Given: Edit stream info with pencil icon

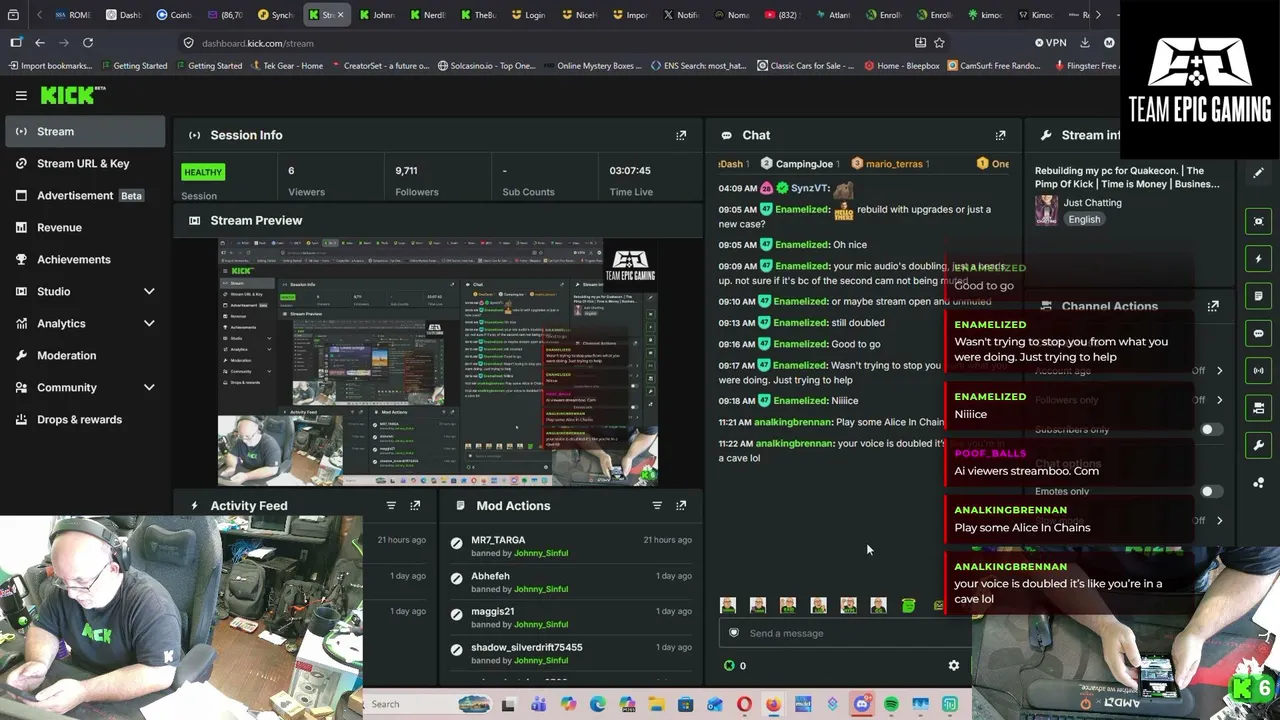Looking at the screenshot, I should pyautogui.click(x=1258, y=173).
